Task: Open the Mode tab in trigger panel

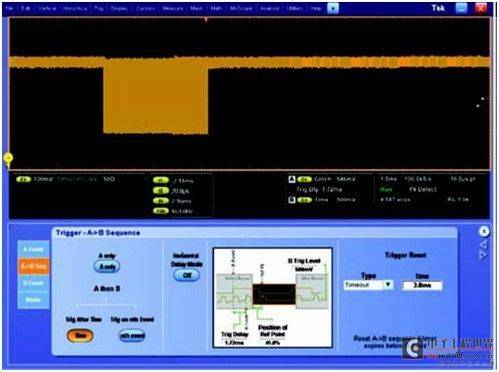Action: click(34, 300)
